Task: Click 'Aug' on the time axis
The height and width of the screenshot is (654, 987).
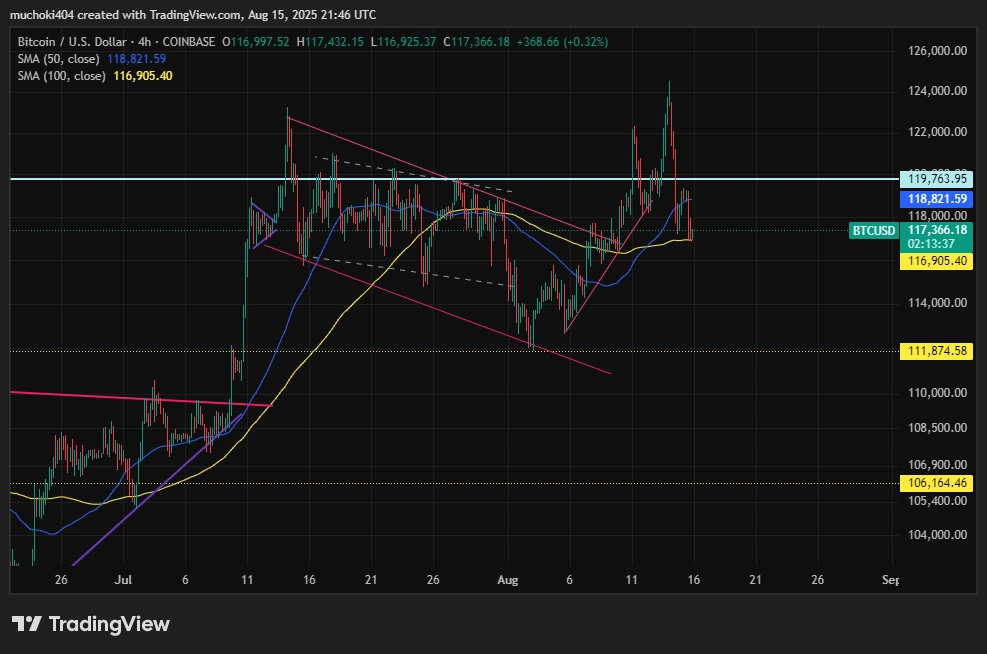Action: [x=507, y=580]
